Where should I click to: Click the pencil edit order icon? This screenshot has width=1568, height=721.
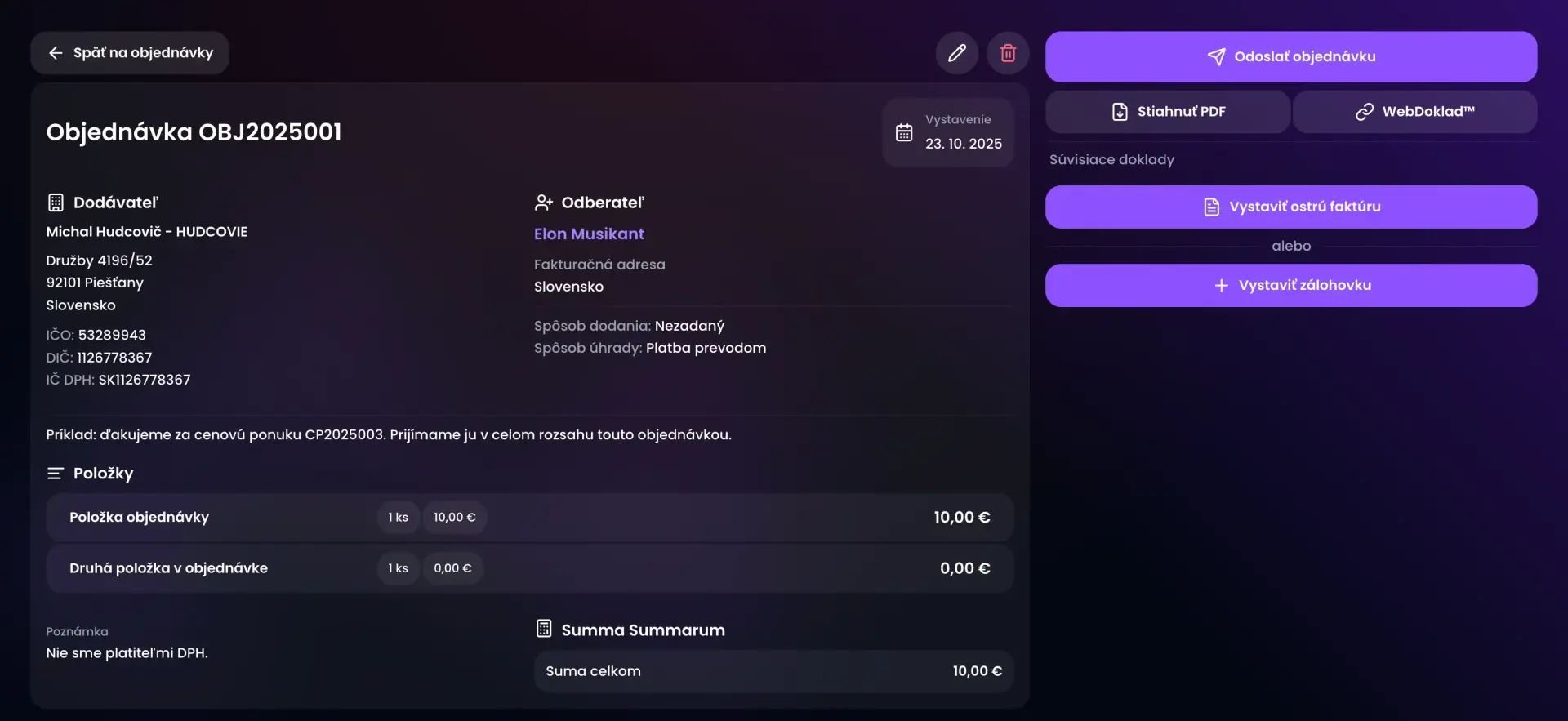[x=956, y=53]
